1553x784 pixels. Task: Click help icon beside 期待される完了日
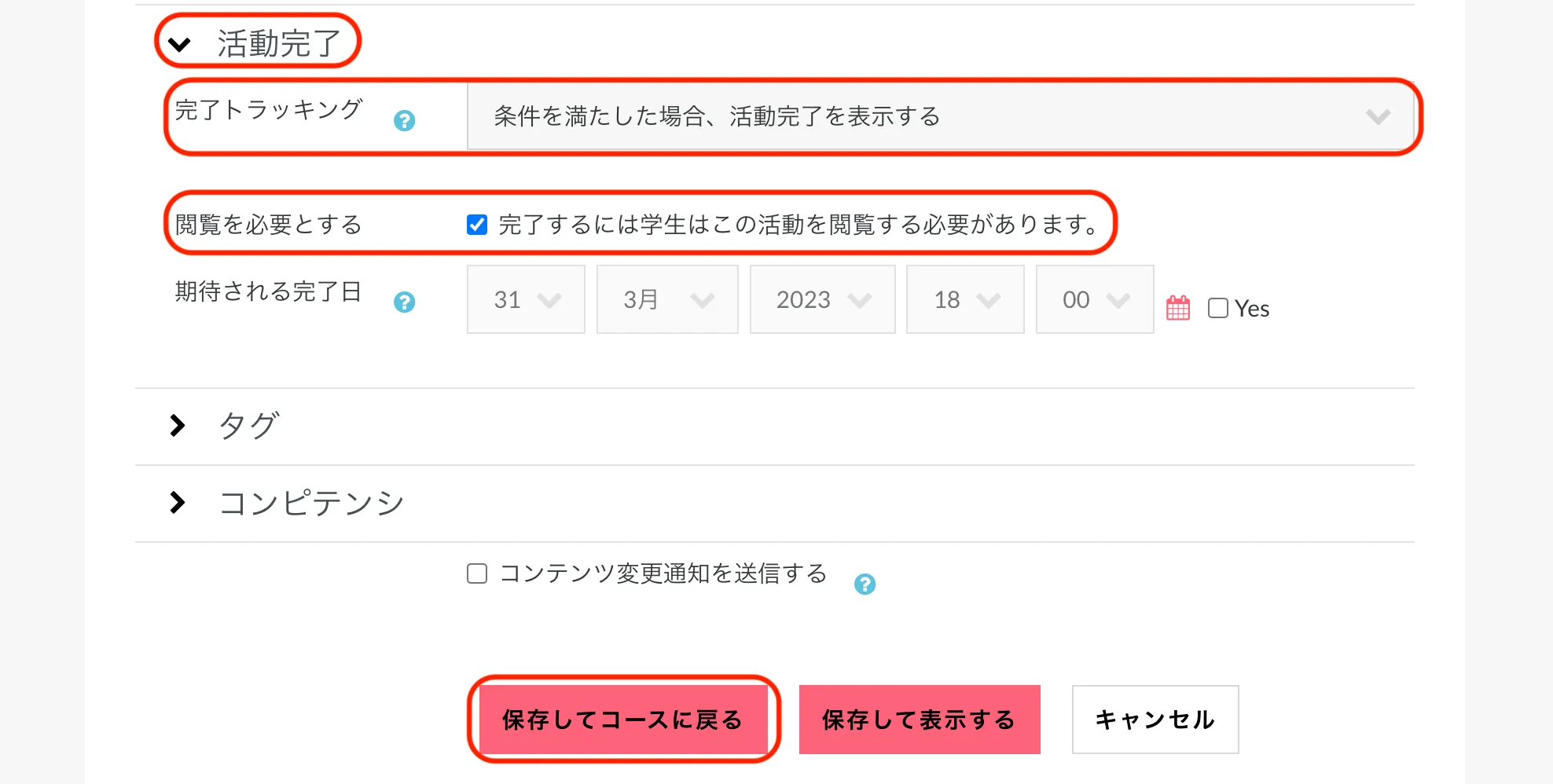[x=404, y=302]
